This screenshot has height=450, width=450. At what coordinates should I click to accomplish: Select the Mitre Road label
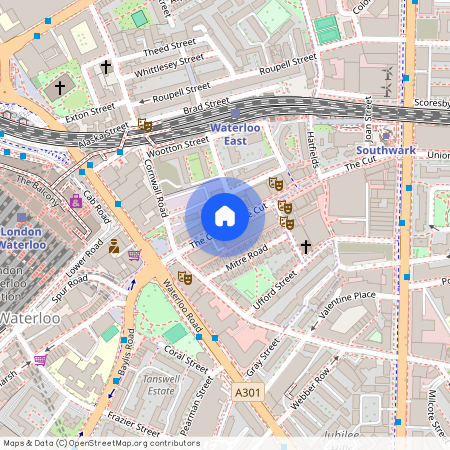(247, 257)
